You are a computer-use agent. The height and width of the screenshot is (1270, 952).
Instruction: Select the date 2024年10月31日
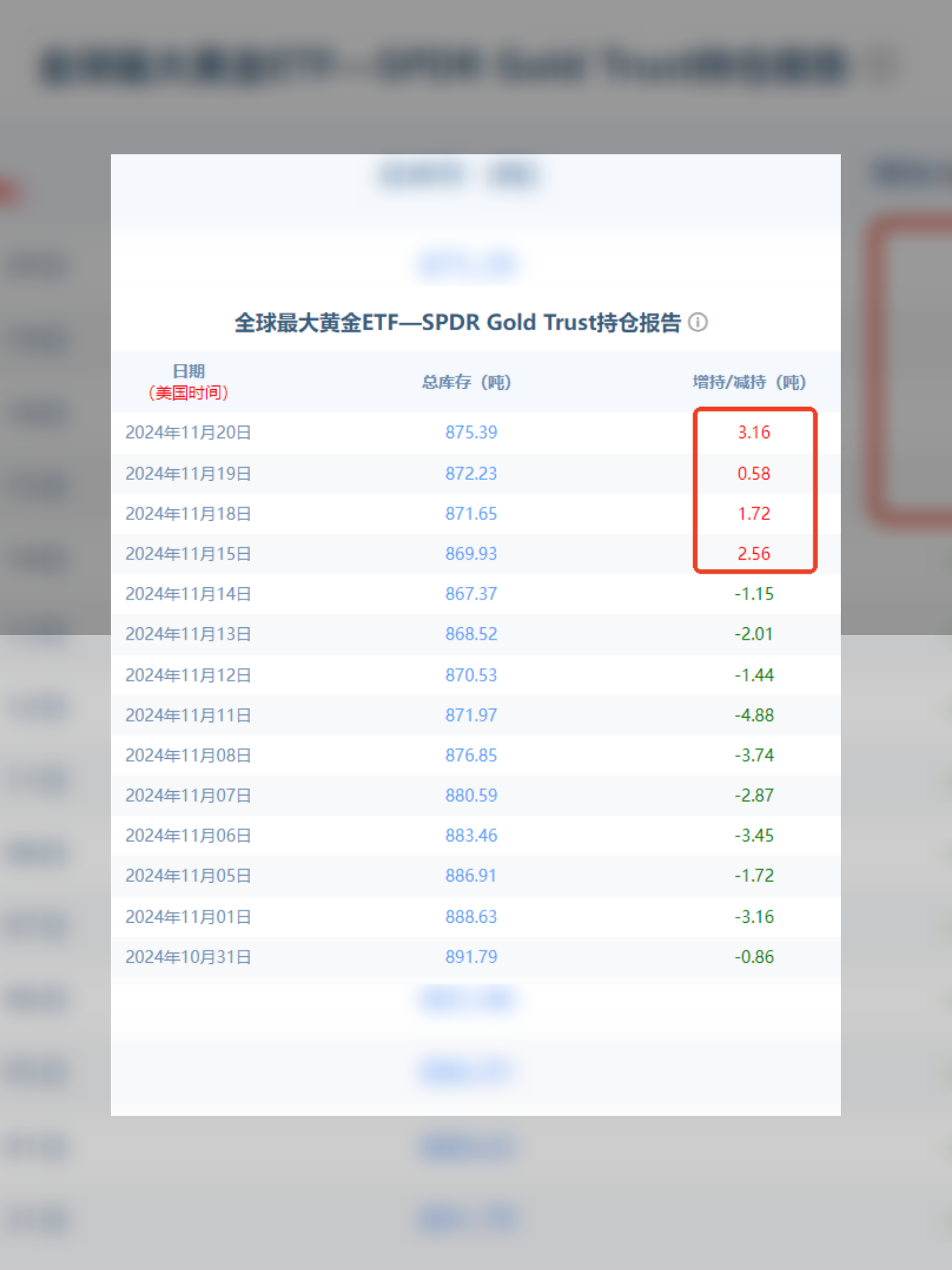click(188, 956)
